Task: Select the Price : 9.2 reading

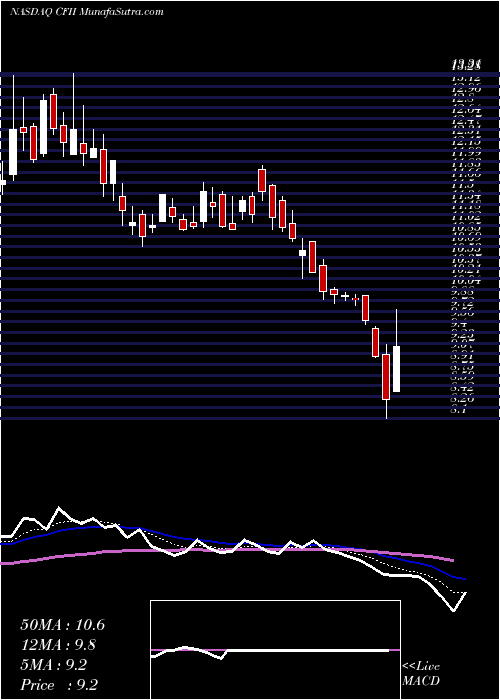Action: tap(59, 685)
